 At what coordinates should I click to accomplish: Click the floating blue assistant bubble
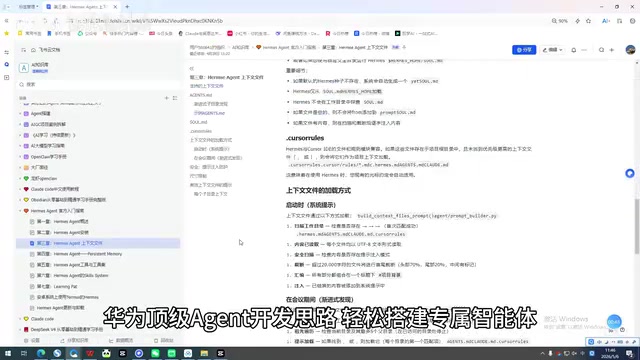pyautogui.click(x=630, y=173)
